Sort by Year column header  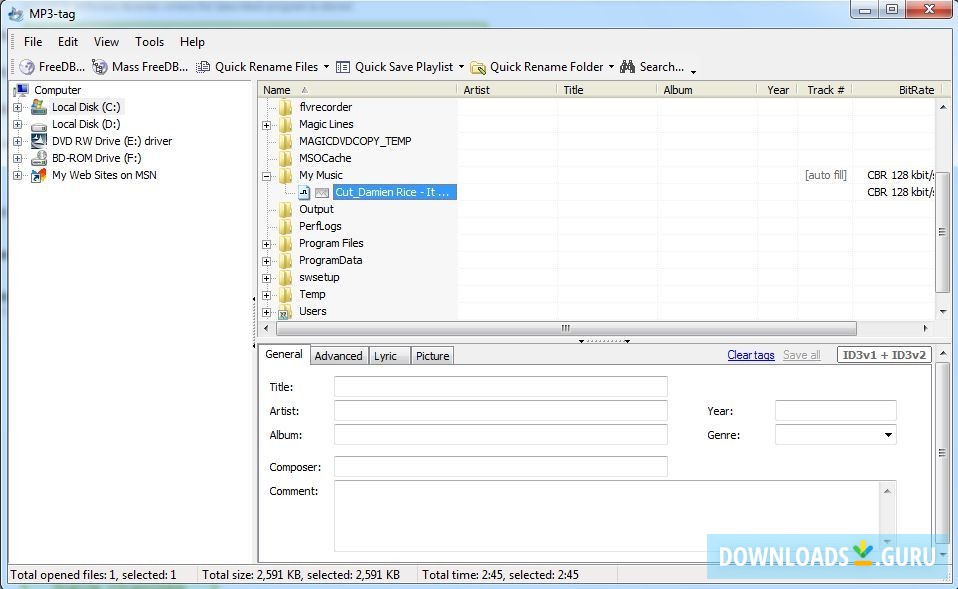tap(777, 90)
